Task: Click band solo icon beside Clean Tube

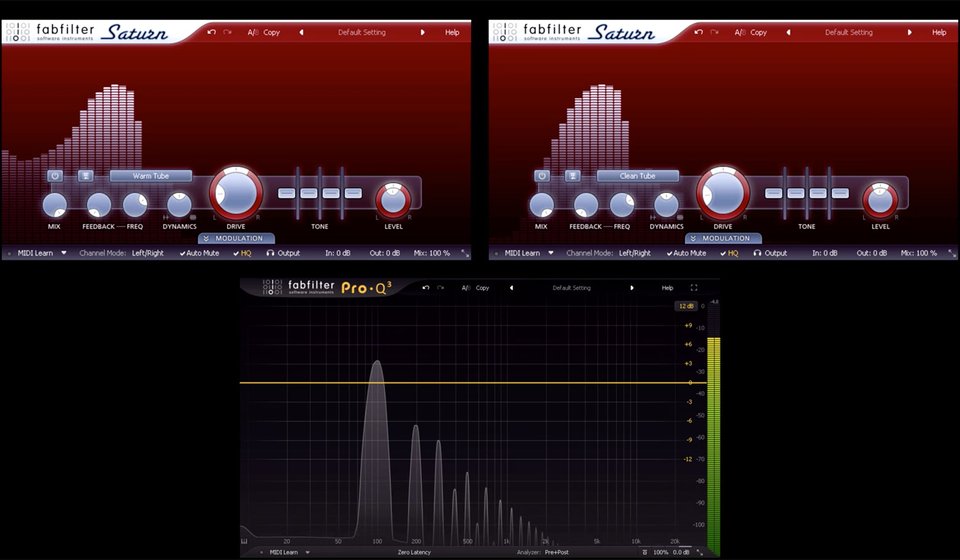Action: [572, 176]
